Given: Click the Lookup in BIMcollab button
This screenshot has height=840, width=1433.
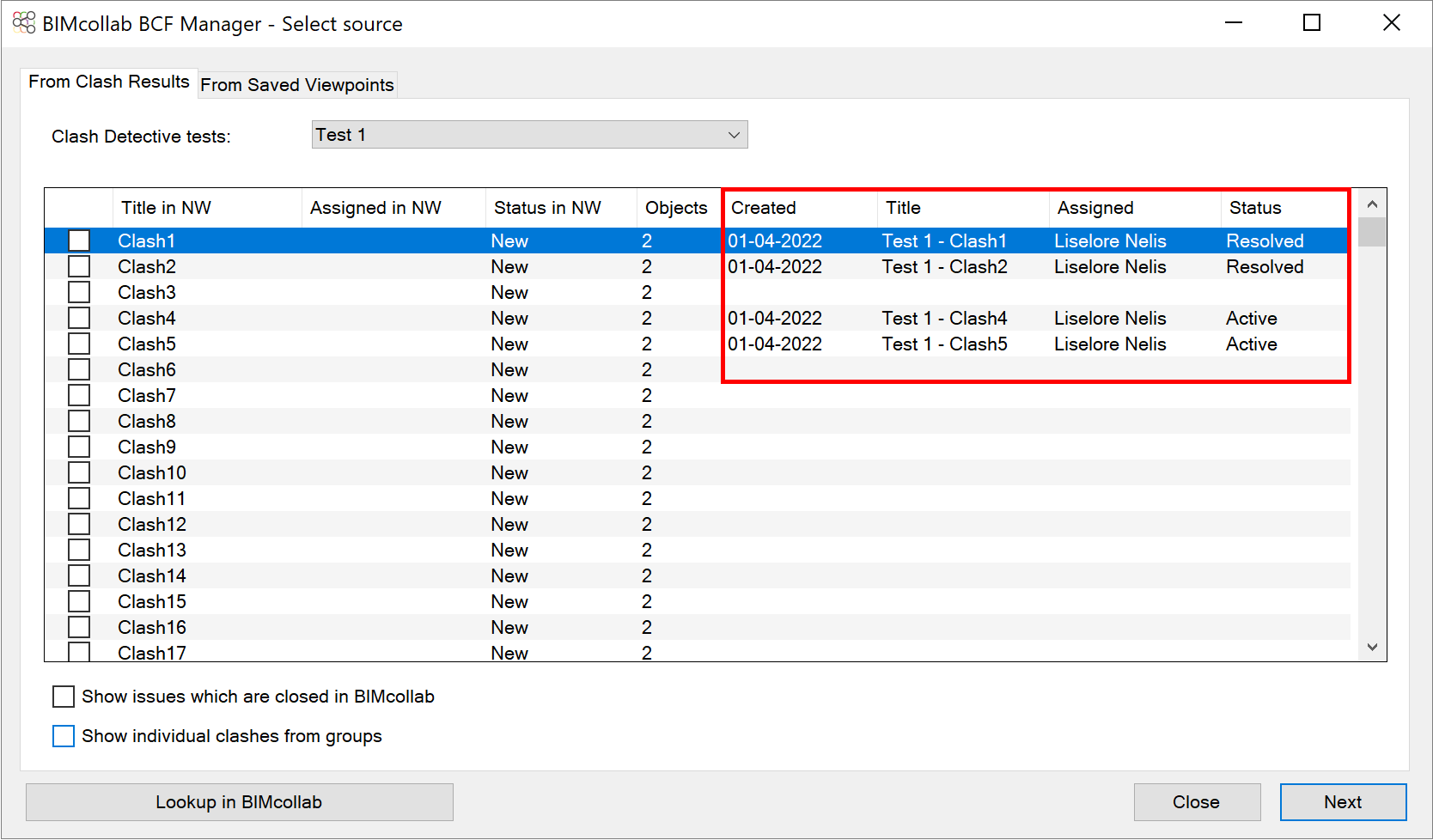Looking at the screenshot, I should click(240, 802).
